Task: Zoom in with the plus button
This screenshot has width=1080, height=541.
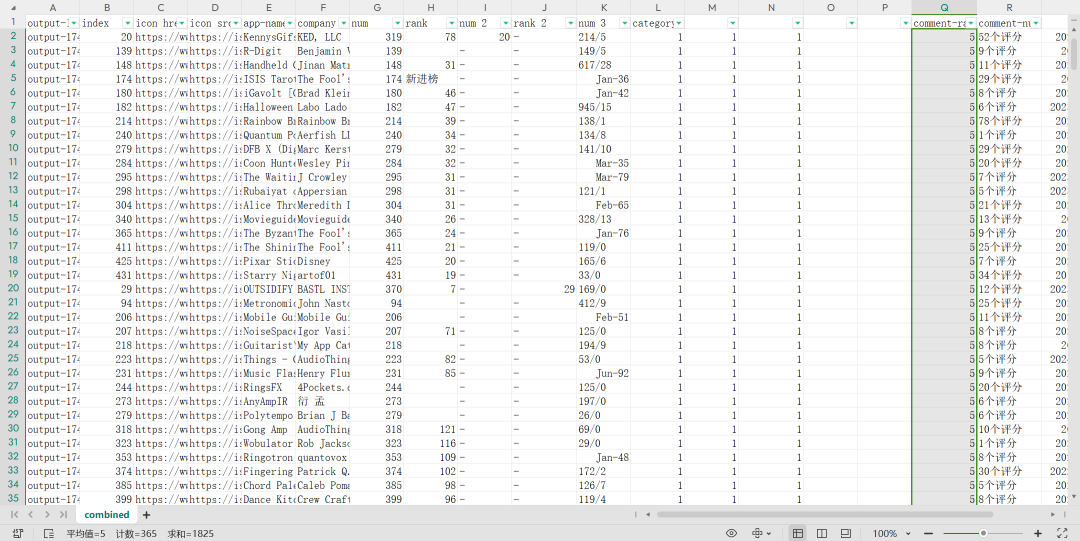Action: 1038,533
